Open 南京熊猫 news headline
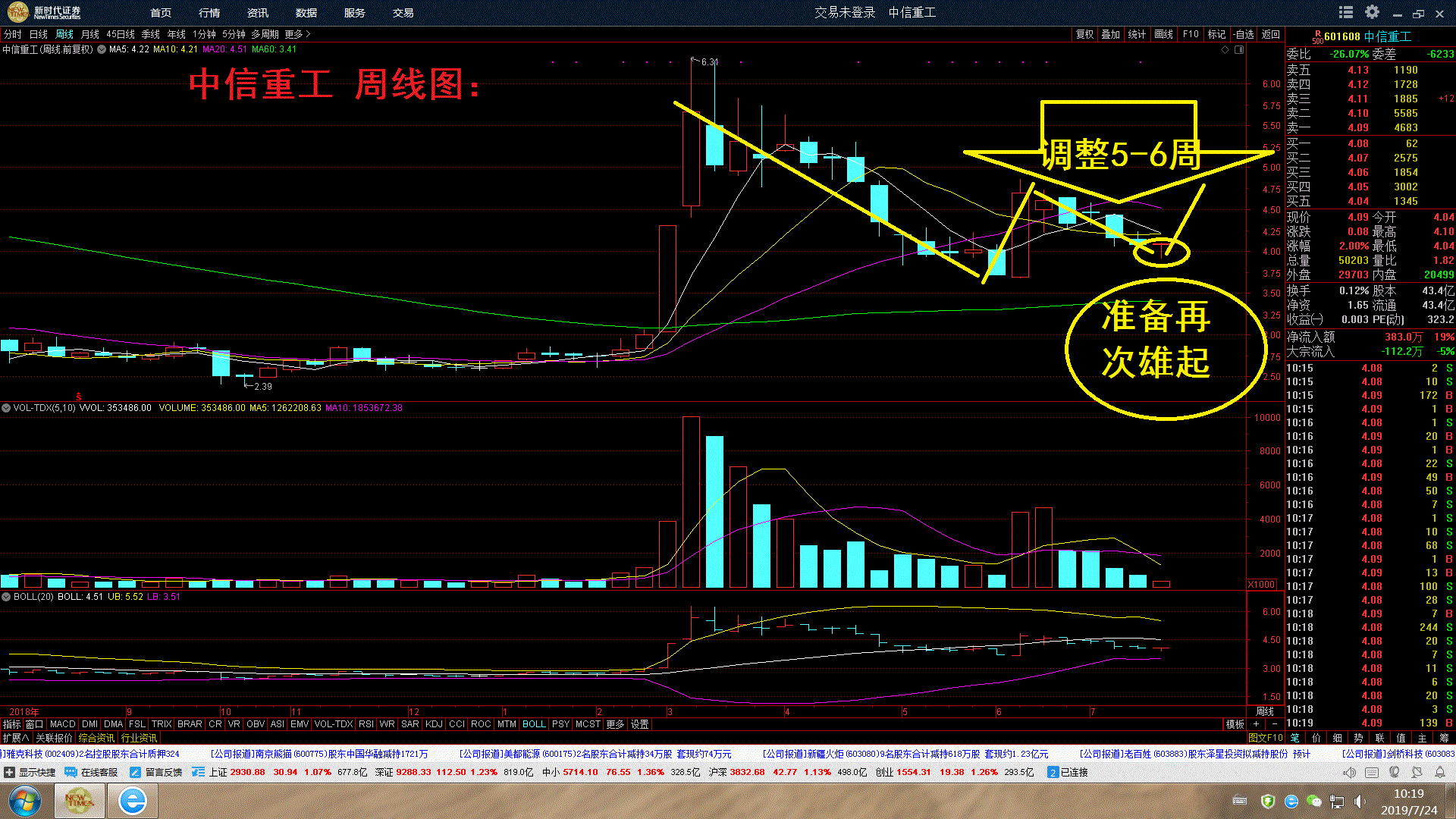1456x819 pixels. pyautogui.click(x=318, y=754)
